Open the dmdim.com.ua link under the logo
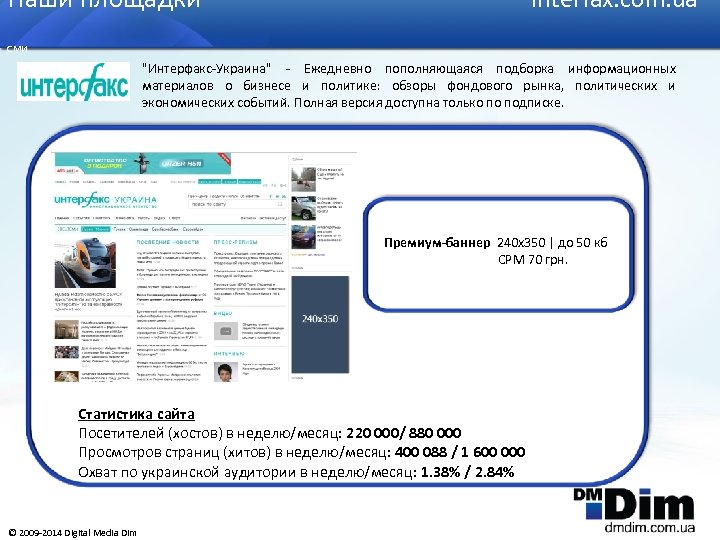 coord(649,528)
